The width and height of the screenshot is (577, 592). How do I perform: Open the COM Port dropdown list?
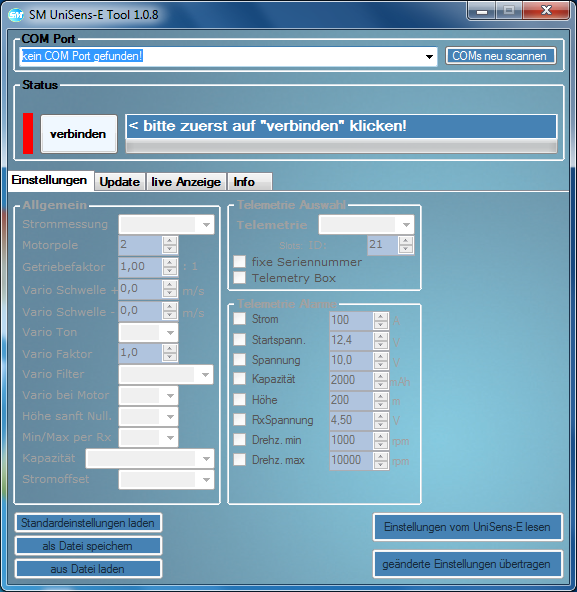[x=429, y=57]
